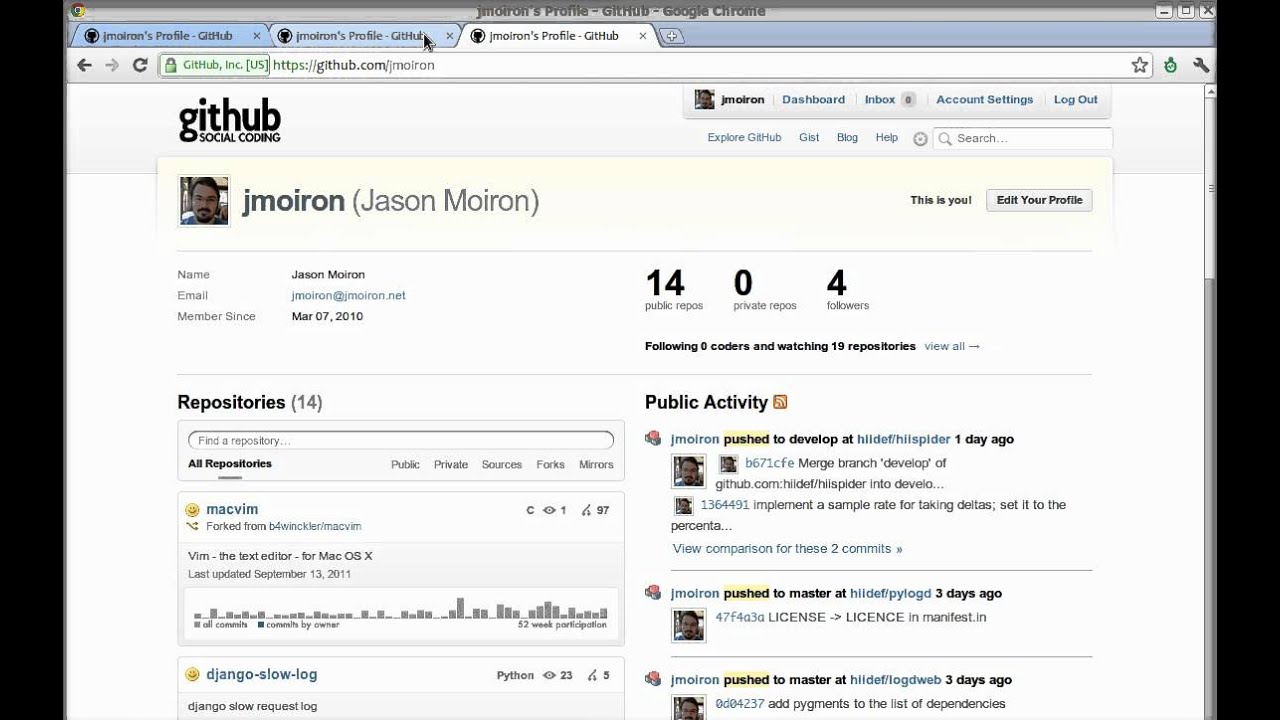Open commit 47f4a3a
The image size is (1280, 720).
point(740,618)
